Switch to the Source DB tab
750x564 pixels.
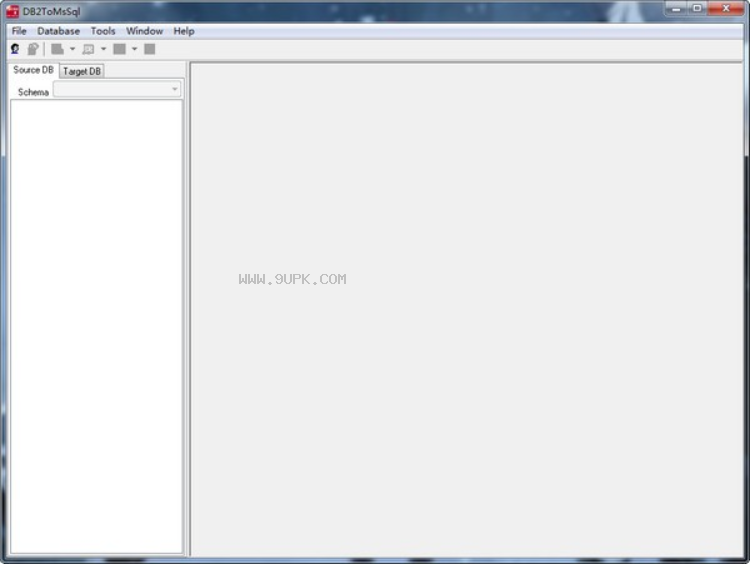pos(33,70)
